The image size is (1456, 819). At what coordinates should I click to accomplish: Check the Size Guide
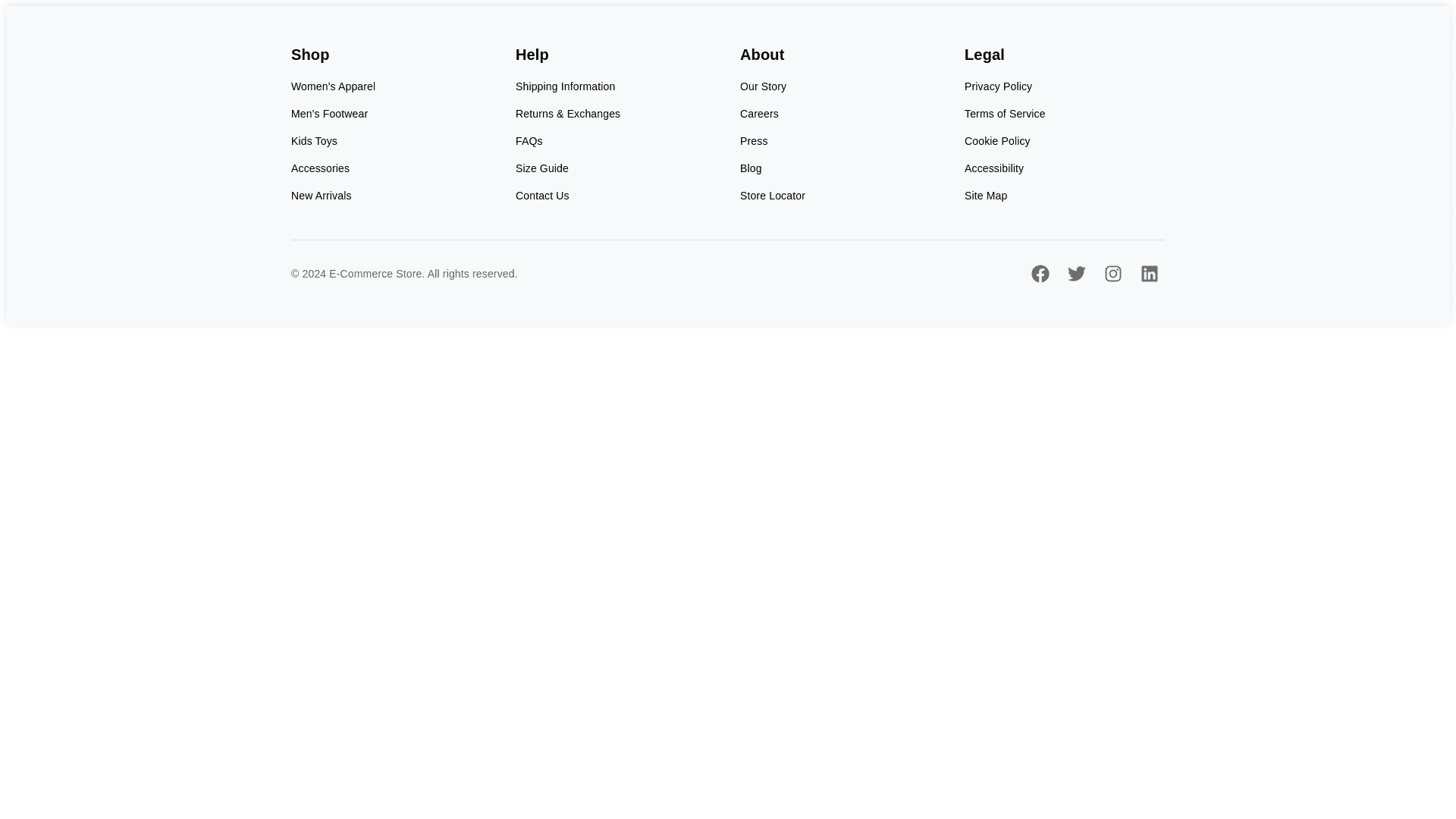pos(541,168)
